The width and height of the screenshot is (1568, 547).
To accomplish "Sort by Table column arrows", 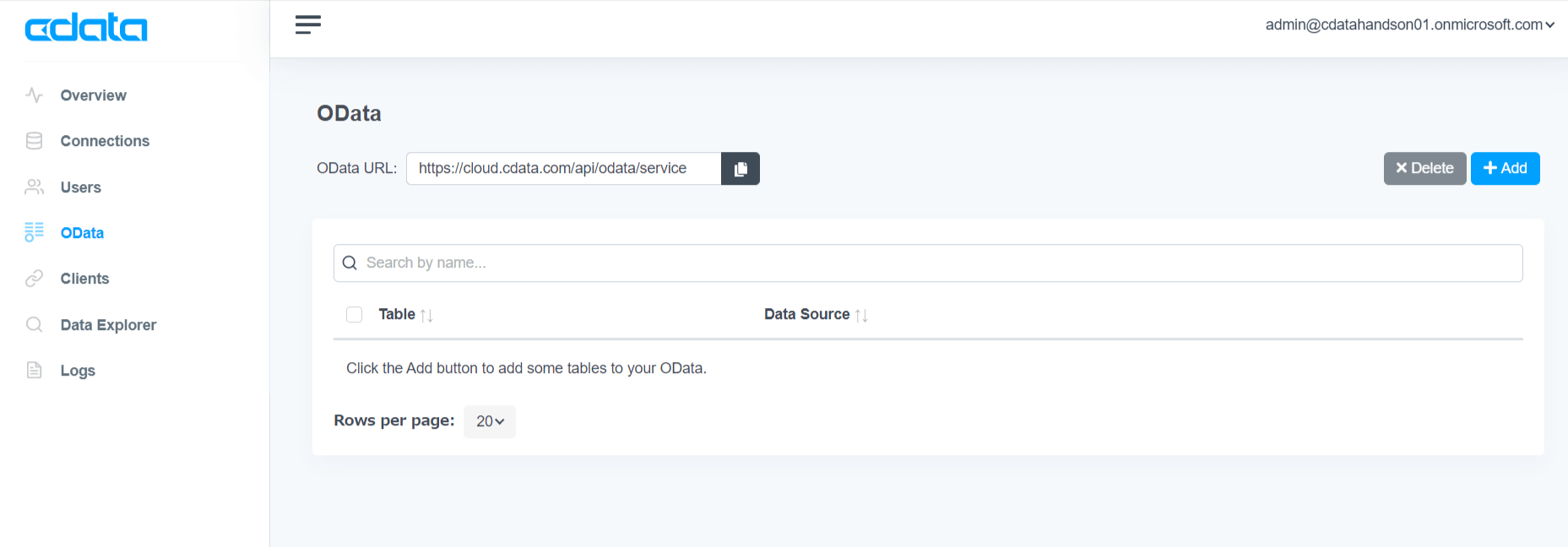I will 426,315.
